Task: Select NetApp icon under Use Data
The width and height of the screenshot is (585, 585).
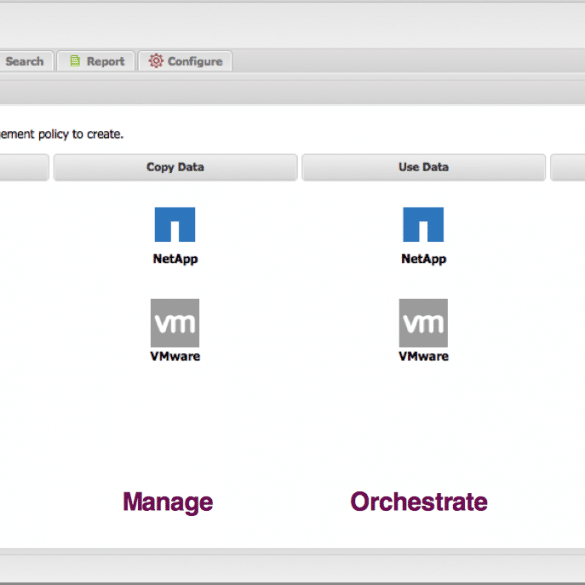Action: (x=423, y=225)
